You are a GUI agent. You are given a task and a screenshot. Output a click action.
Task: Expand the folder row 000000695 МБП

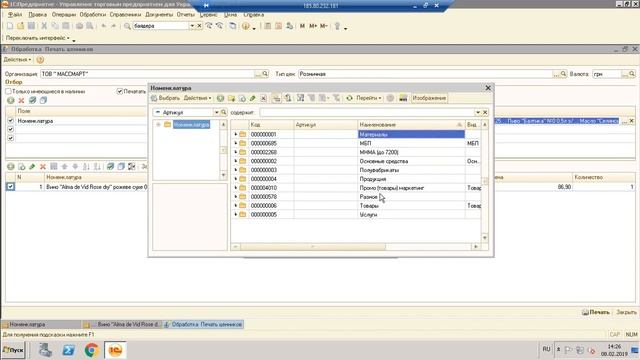(x=236, y=143)
